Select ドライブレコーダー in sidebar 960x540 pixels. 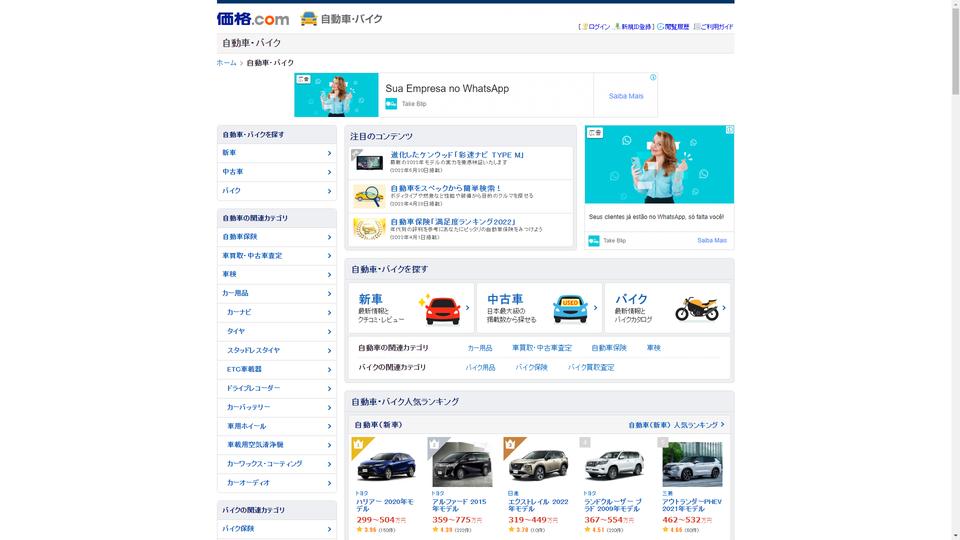[277, 388]
